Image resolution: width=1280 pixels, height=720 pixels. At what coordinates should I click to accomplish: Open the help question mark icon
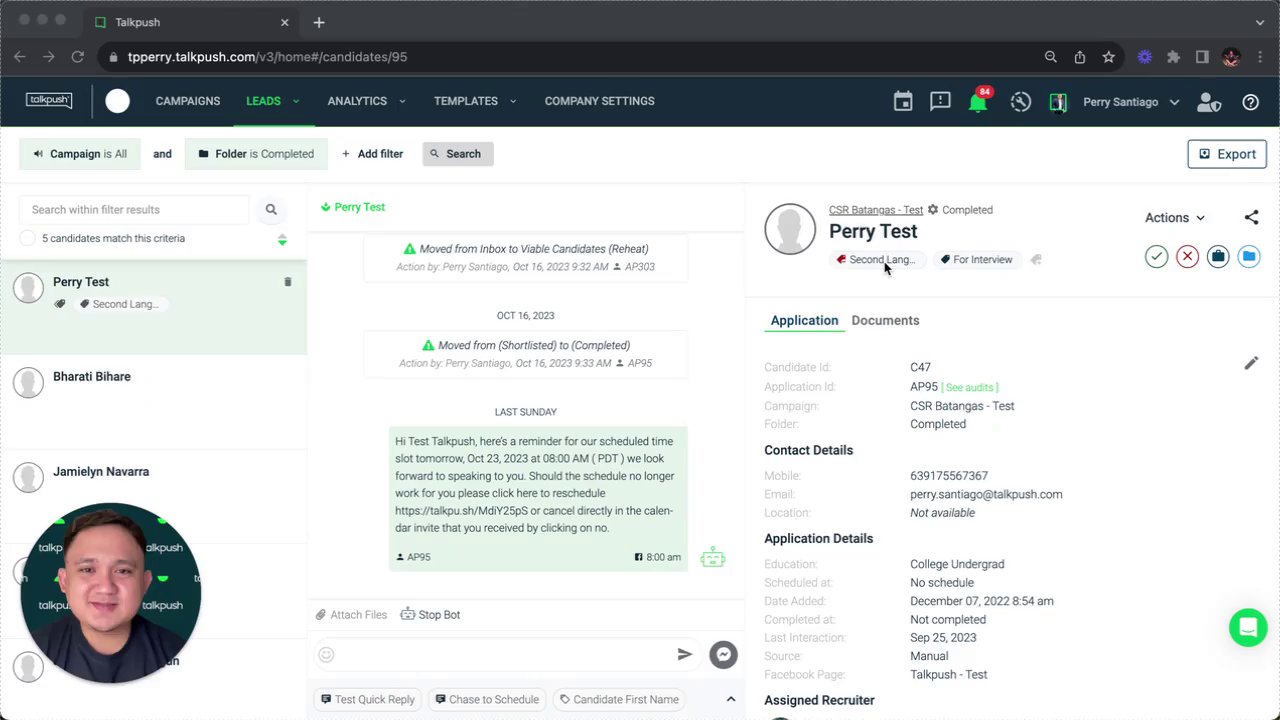point(1250,101)
